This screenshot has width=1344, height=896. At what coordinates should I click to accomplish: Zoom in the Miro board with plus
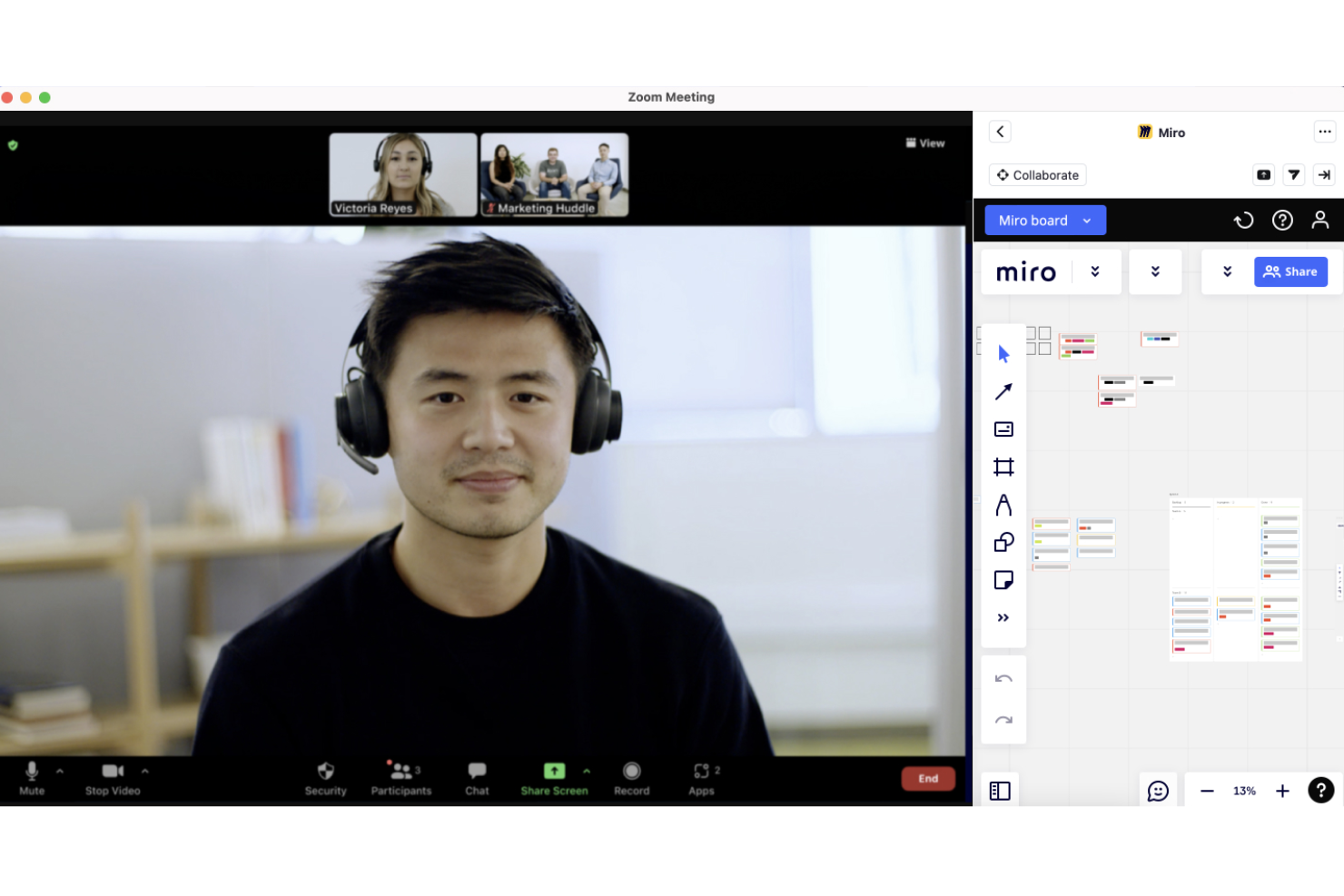point(1282,791)
